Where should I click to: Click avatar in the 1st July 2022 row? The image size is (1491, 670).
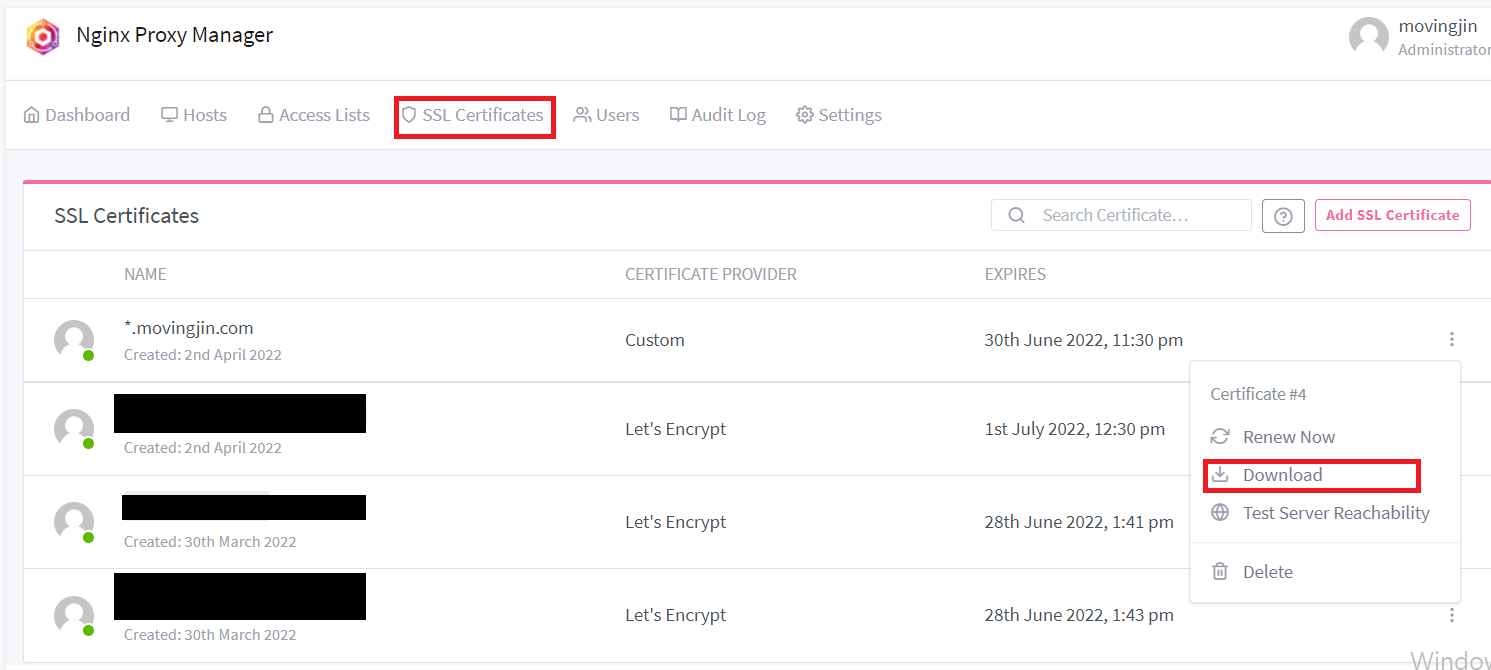(74, 429)
